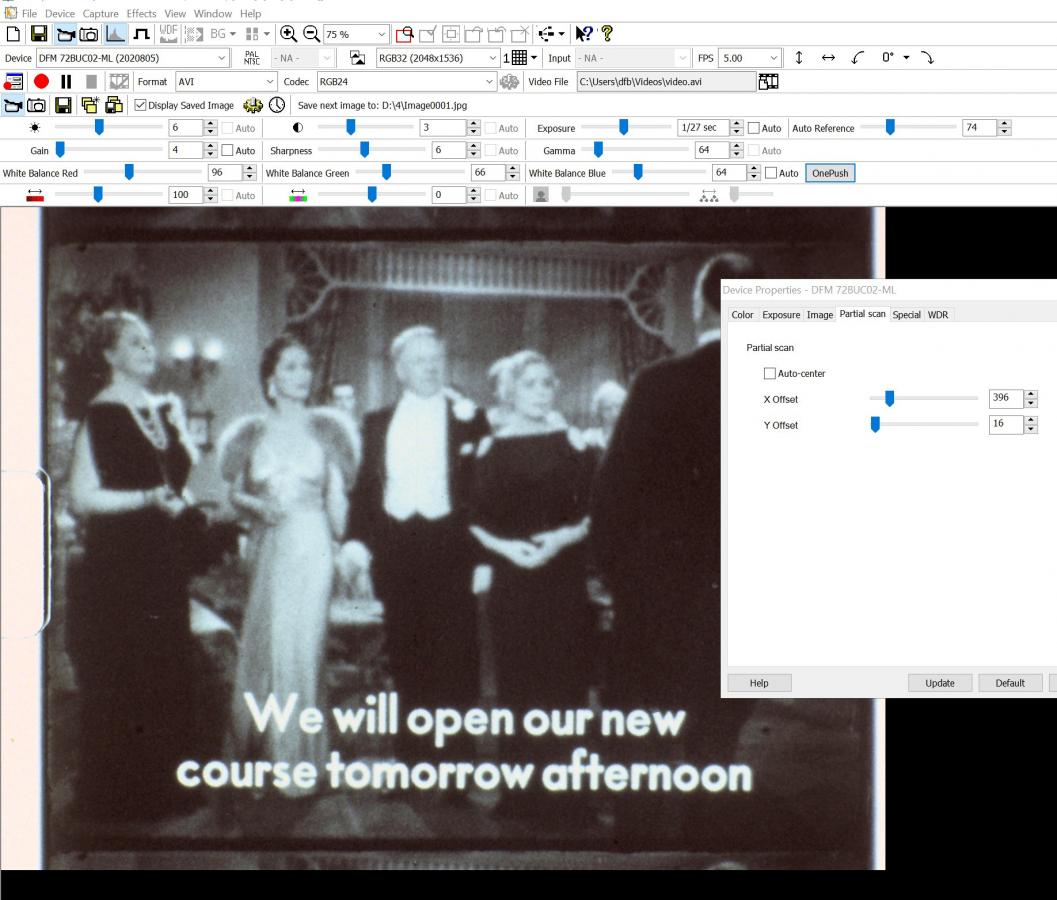Click the Video File path field
This screenshot has width=1057, height=900.
pos(666,82)
